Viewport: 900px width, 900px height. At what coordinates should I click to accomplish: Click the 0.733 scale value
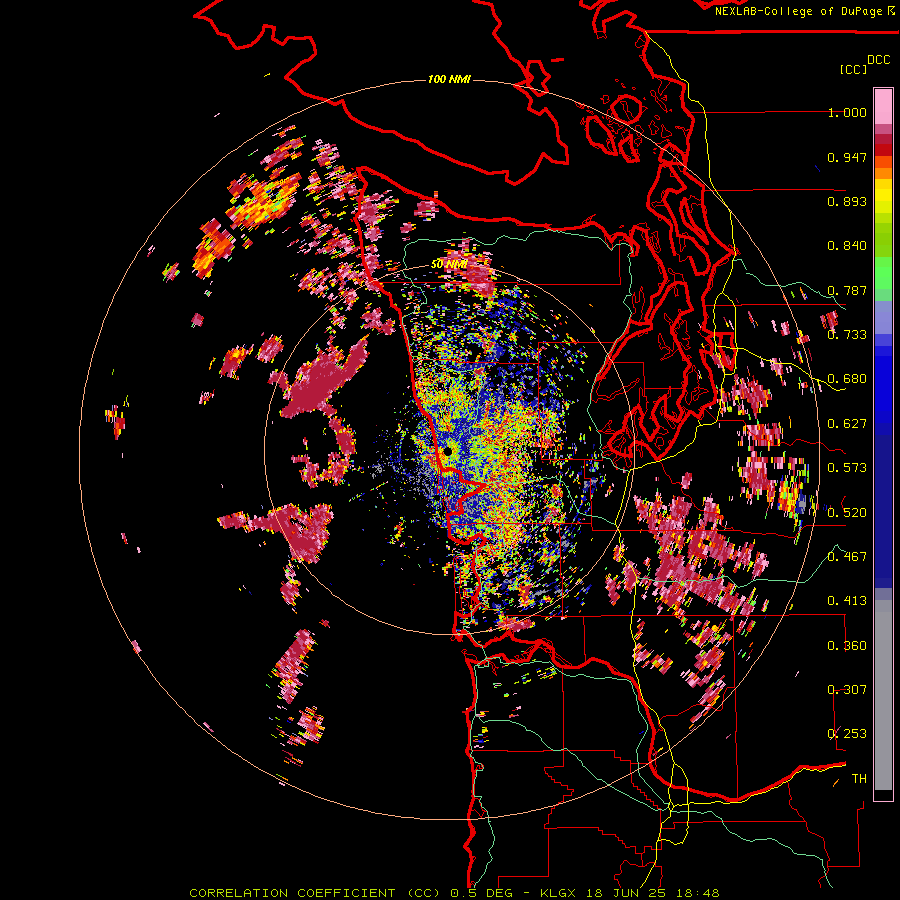coord(847,335)
